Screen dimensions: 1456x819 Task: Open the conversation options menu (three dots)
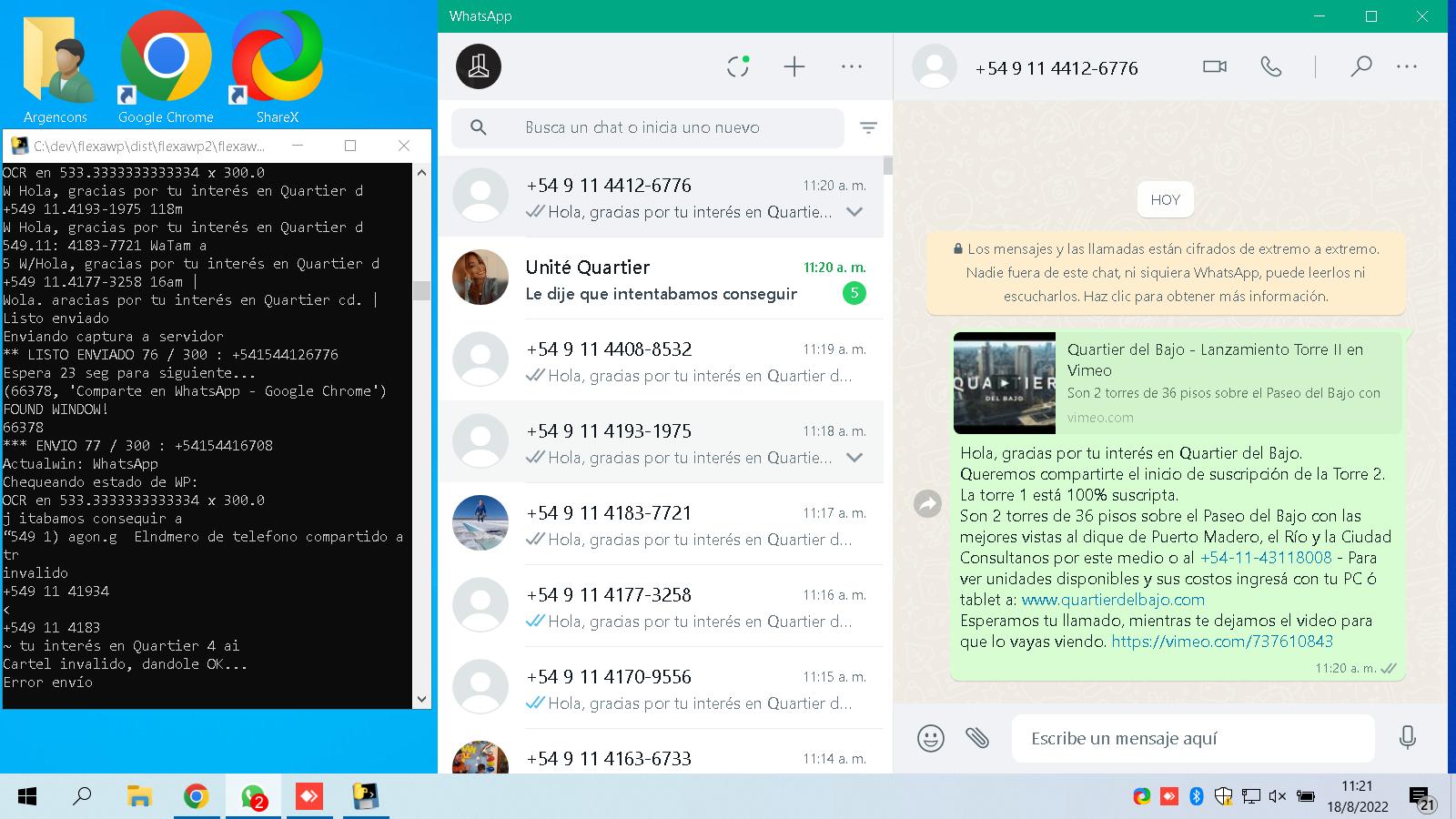click(x=1407, y=66)
